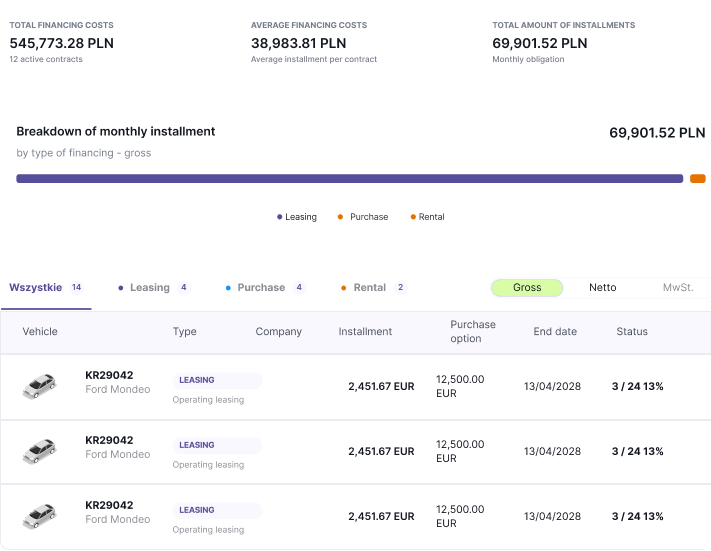Click the car thumbnail in third row
The height and width of the screenshot is (551, 711).
coord(39,516)
